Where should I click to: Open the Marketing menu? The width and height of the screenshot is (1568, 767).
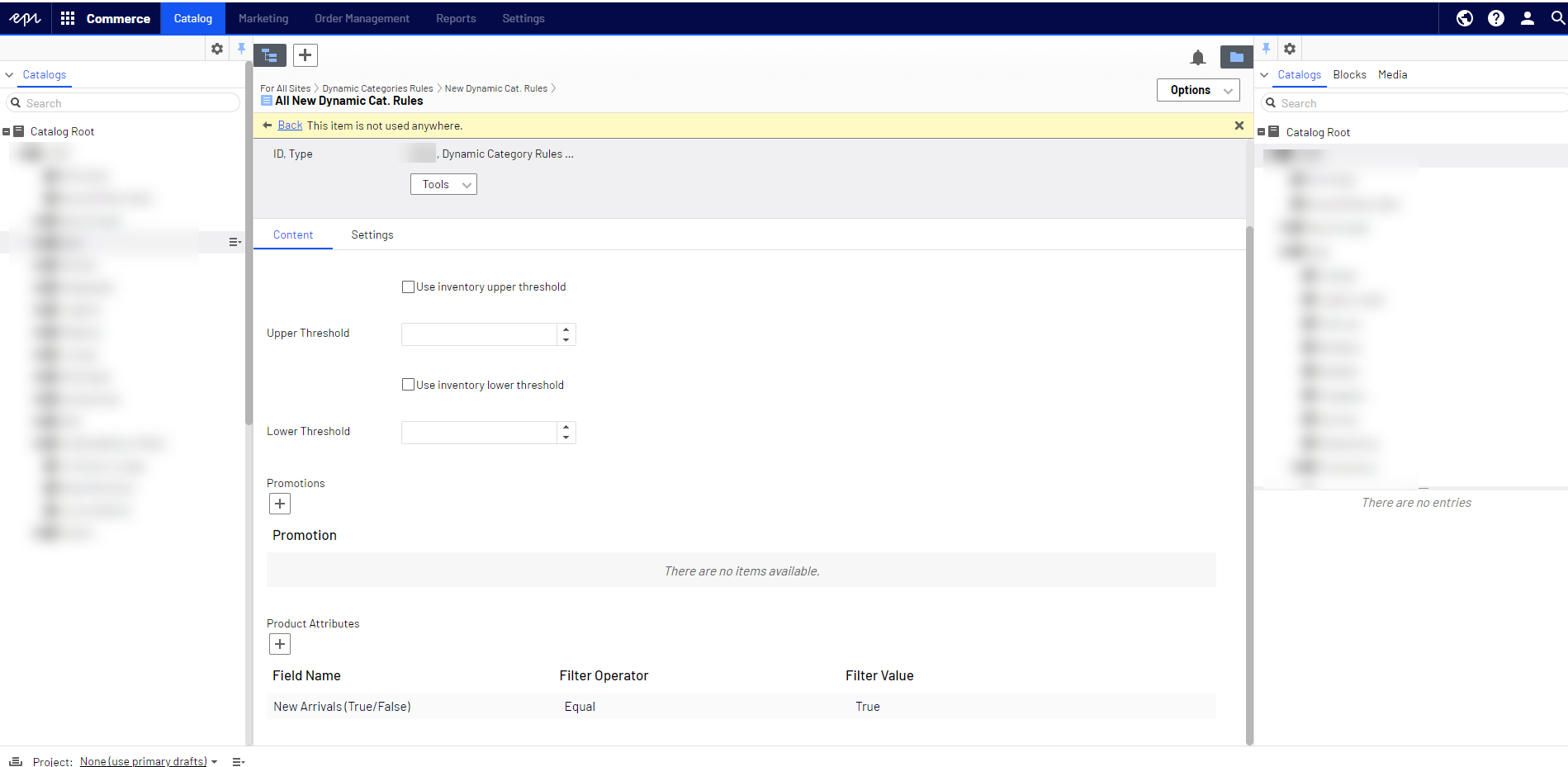point(263,18)
